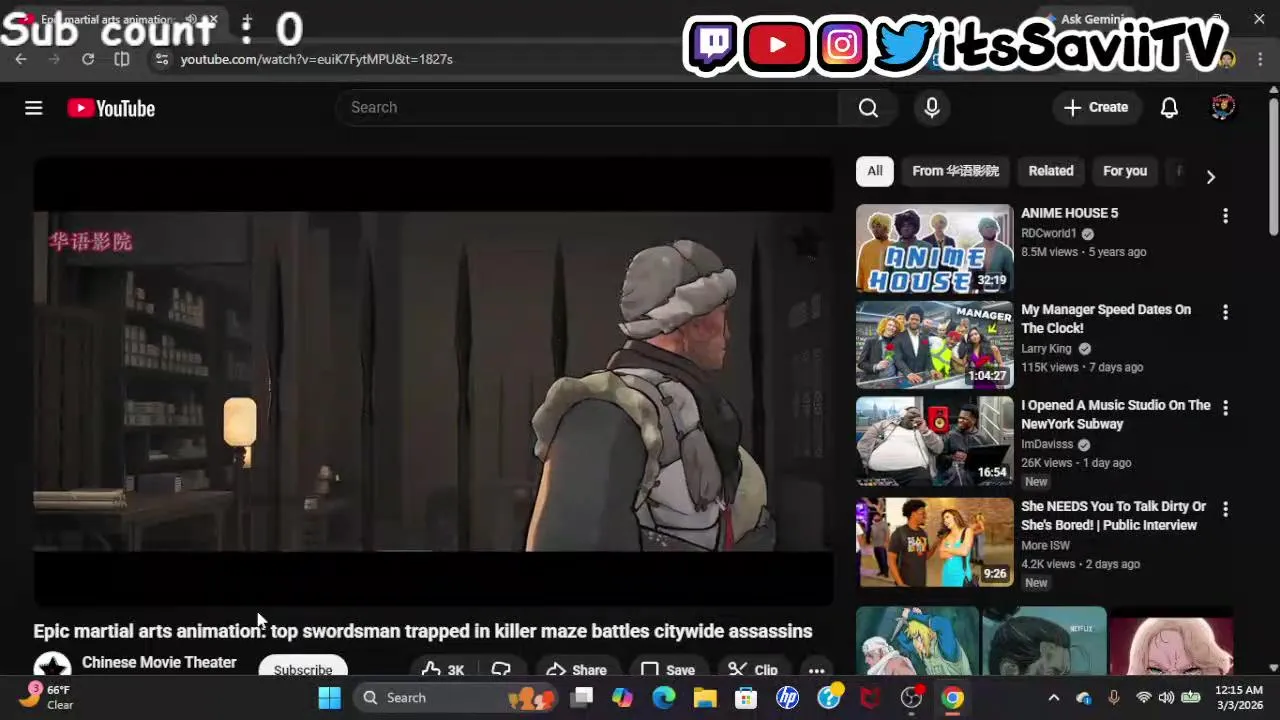Open site information icon in address bar
Image resolution: width=1280 pixels, height=720 pixels.
click(162, 59)
